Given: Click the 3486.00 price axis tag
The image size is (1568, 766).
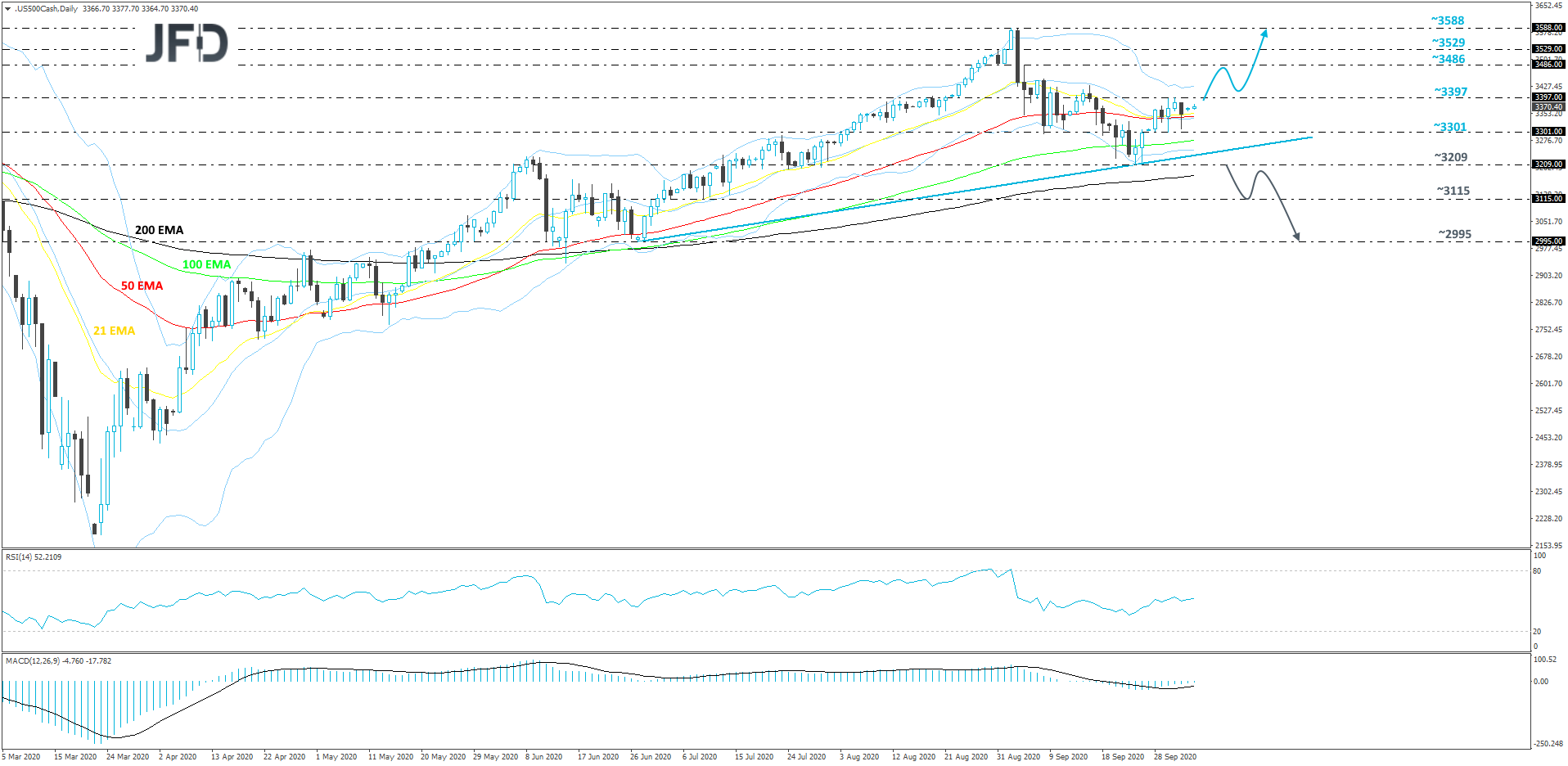Looking at the screenshot, I should click(x=1548, y=65).
